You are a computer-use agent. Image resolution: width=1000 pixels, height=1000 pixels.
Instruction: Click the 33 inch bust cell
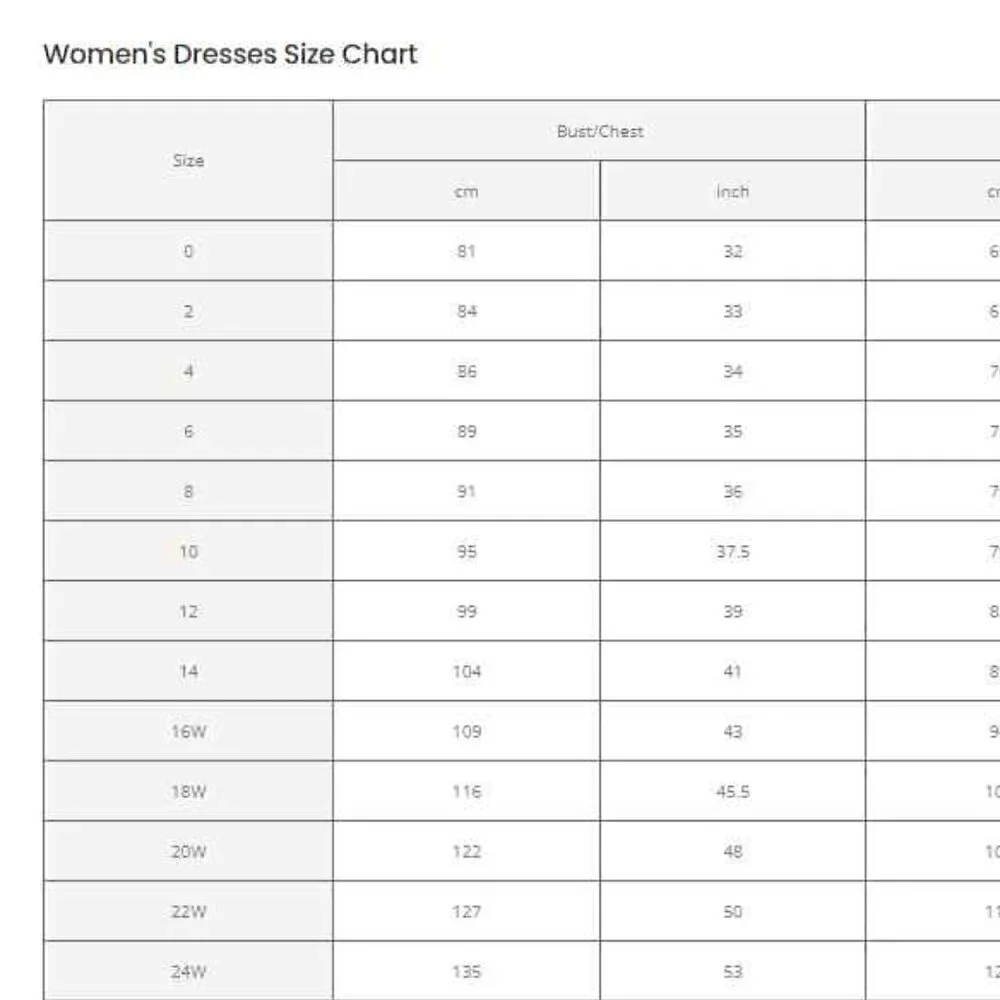click(733, 311)
